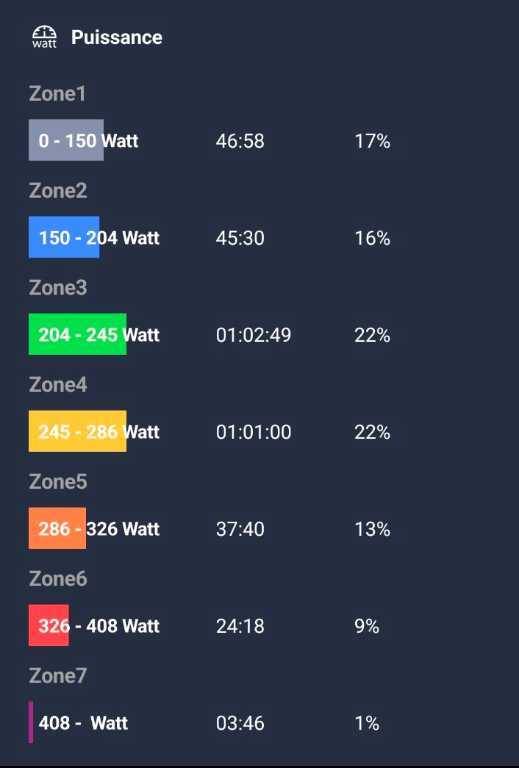The height and width of the screenshot is (768, 519).
Task: Click the orange Zone5 power bar
Action: pos(57,528)
